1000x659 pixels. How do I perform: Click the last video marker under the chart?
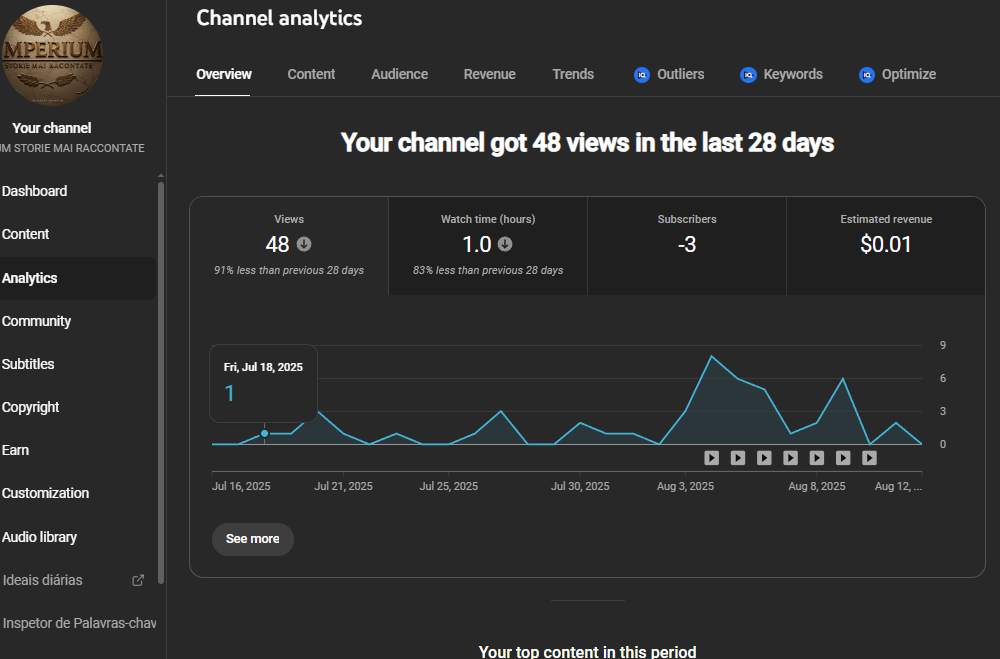click(869, 458)
